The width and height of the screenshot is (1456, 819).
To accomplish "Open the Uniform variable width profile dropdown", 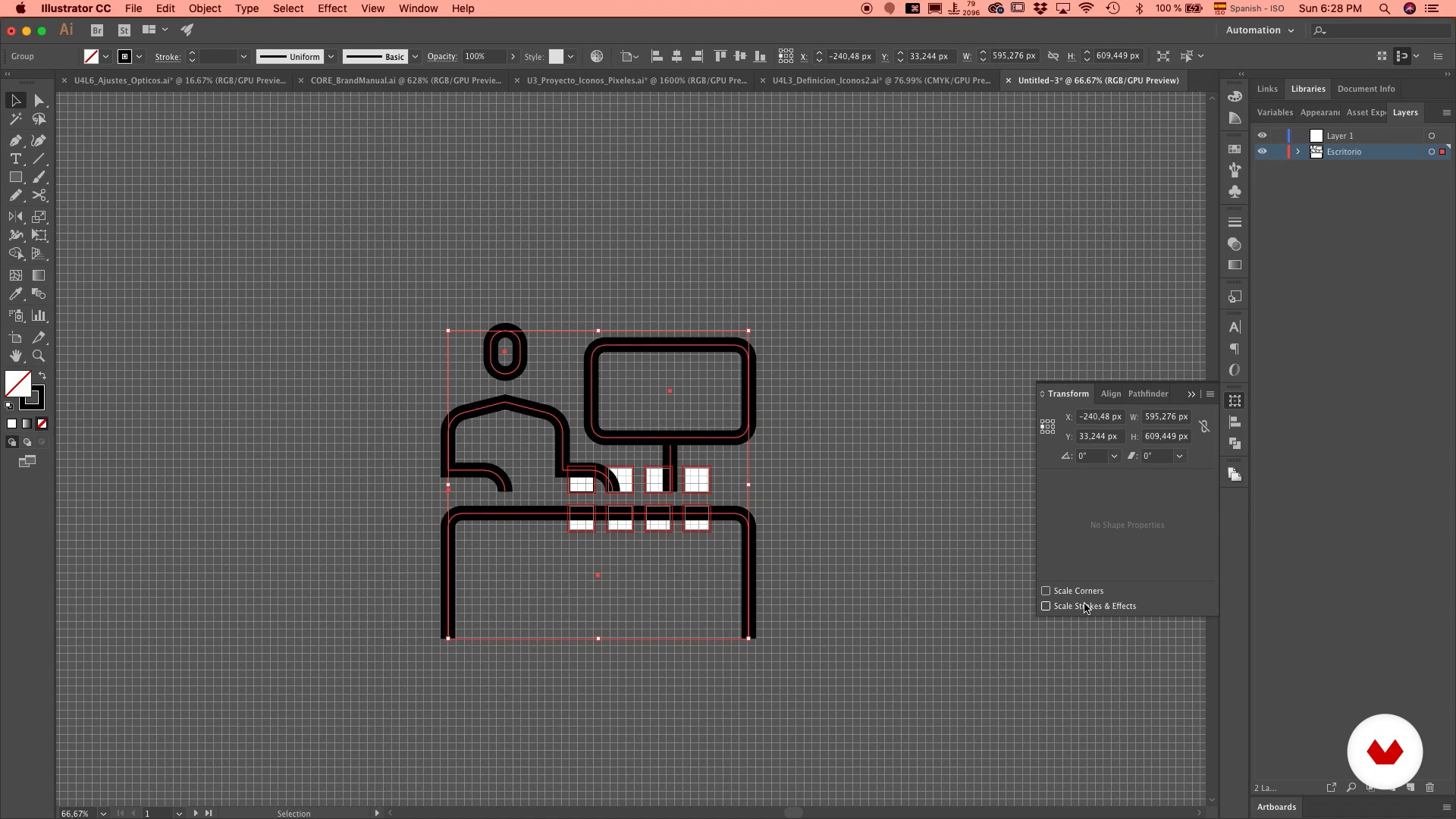I will click(331, 57).
